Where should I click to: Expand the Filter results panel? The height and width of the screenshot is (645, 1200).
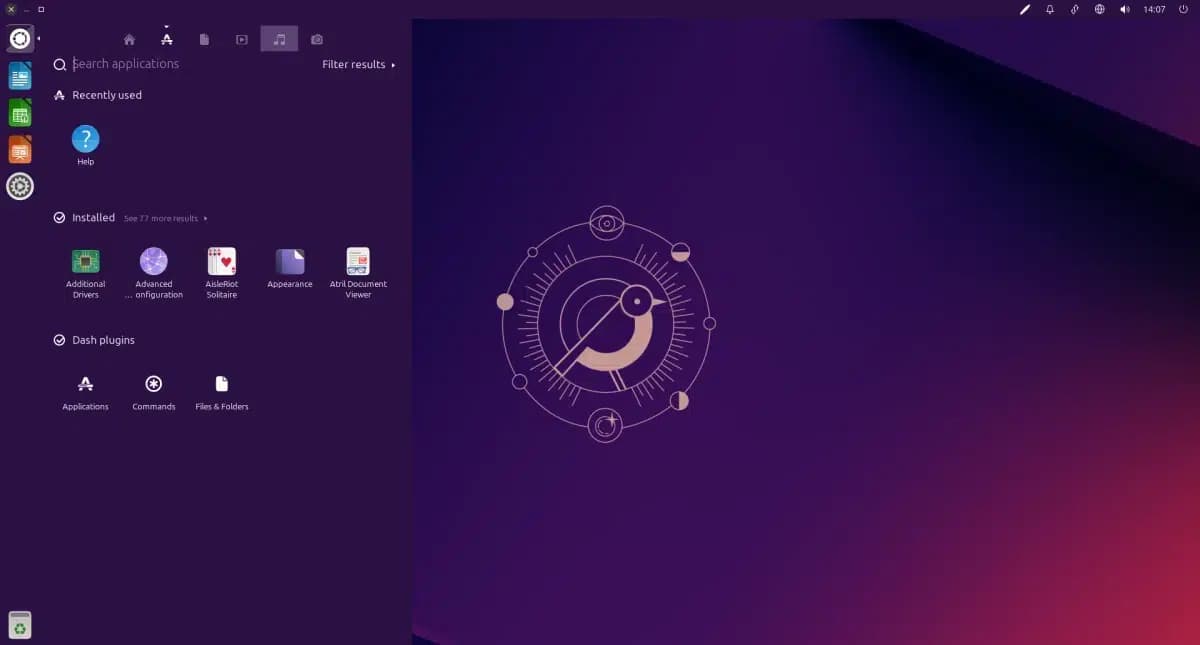click(x=358, y=65)
